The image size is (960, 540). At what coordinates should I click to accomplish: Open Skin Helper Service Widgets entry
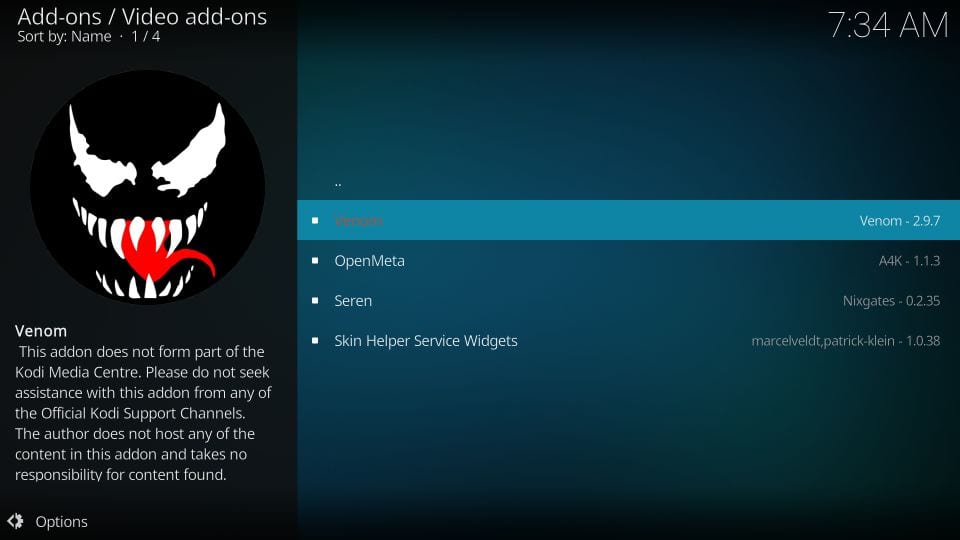(x=628, y=340)
